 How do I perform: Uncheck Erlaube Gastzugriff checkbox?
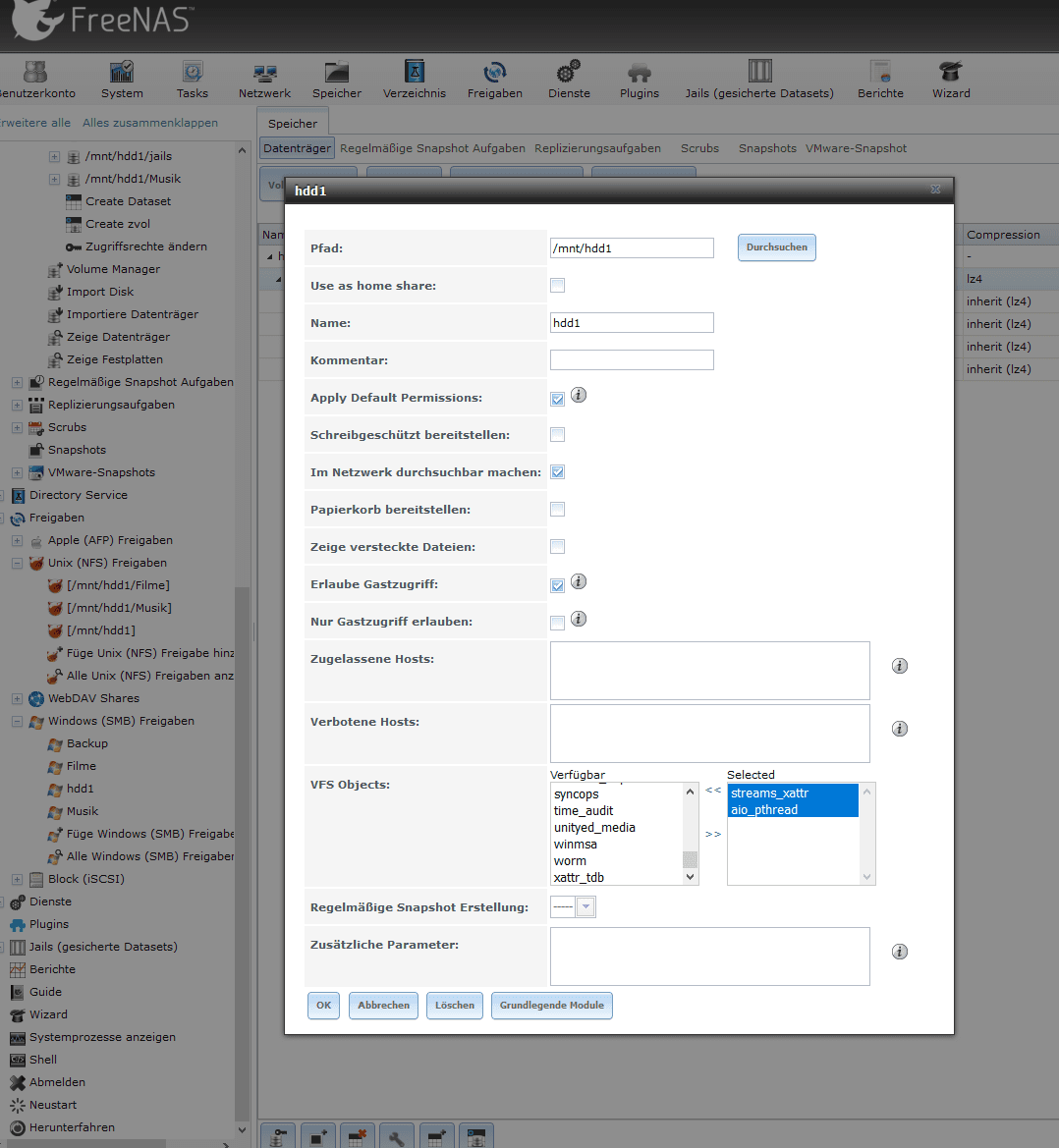click(x=557, y=585)
